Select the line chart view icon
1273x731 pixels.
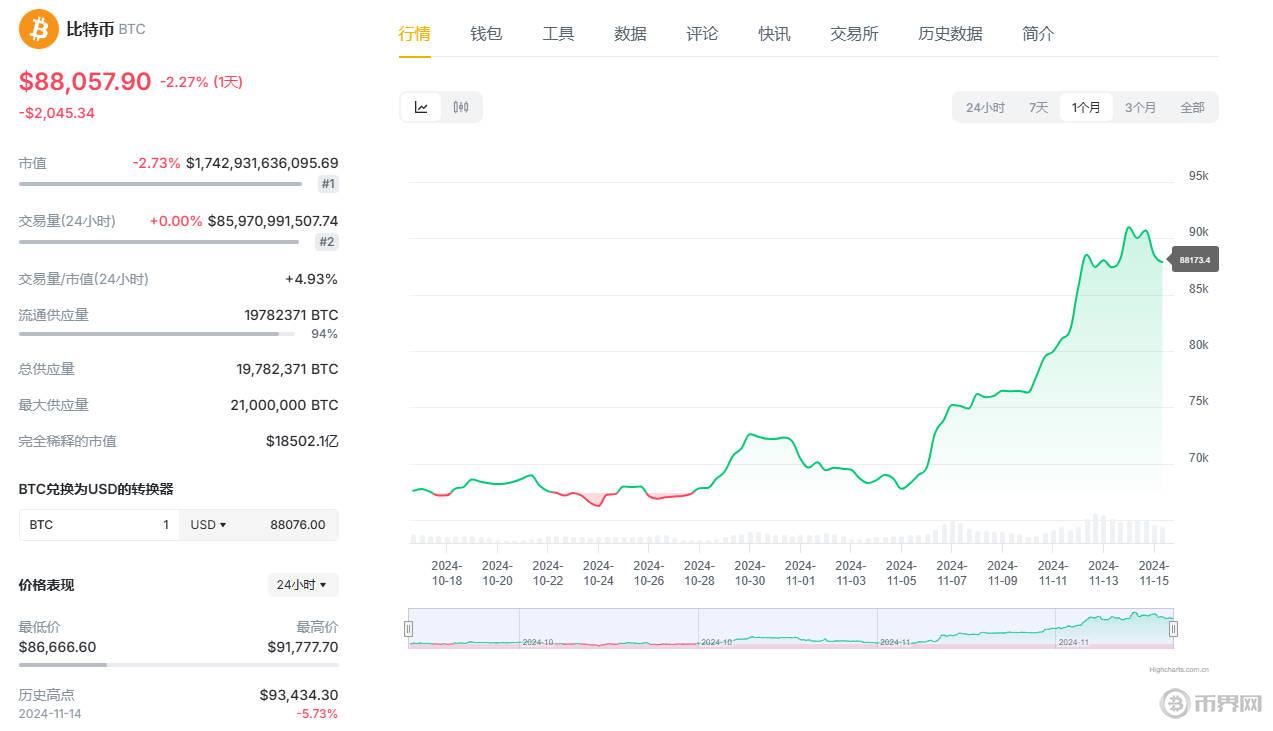[x=420, y=107]
